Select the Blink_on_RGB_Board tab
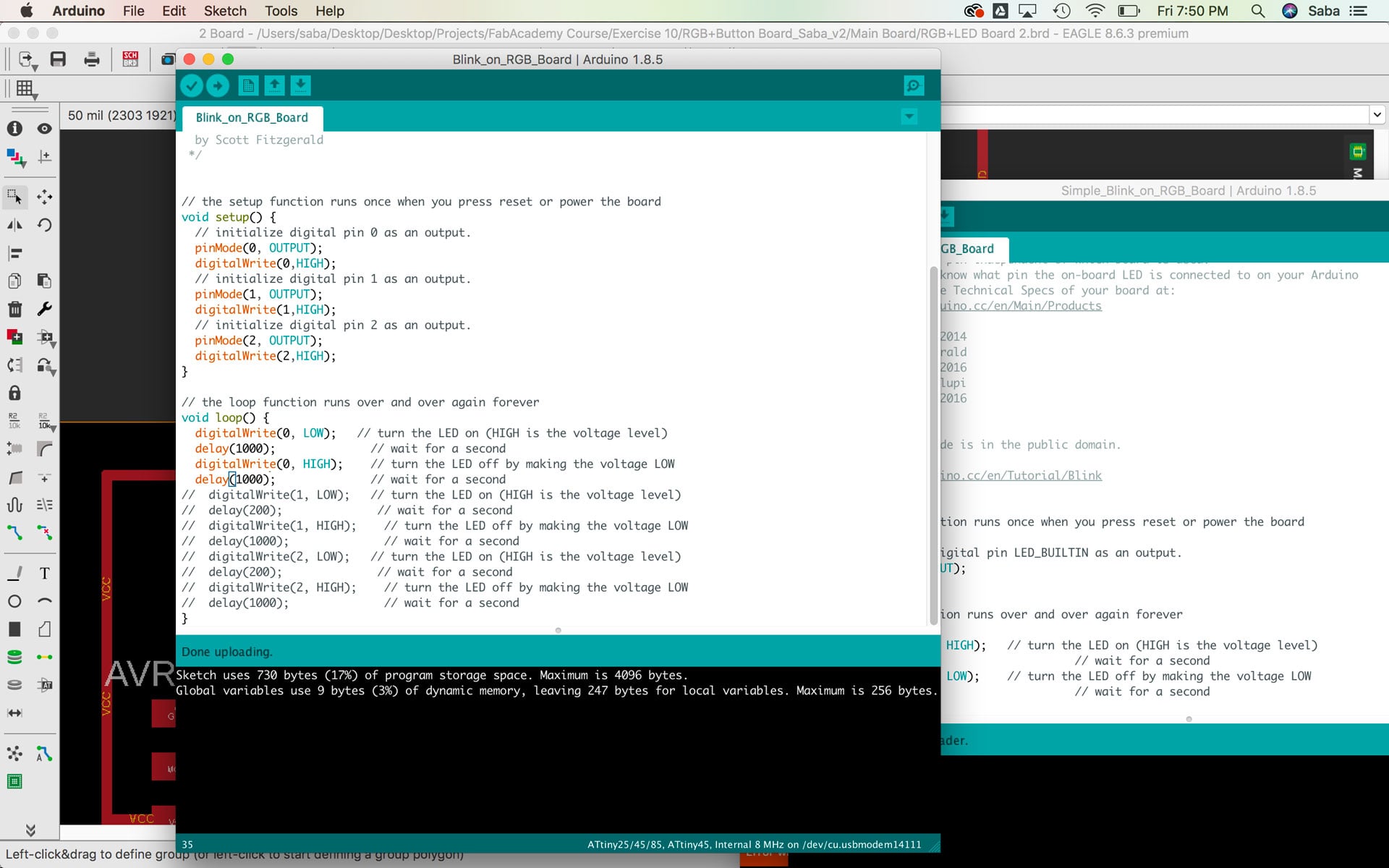 [252, 118]
